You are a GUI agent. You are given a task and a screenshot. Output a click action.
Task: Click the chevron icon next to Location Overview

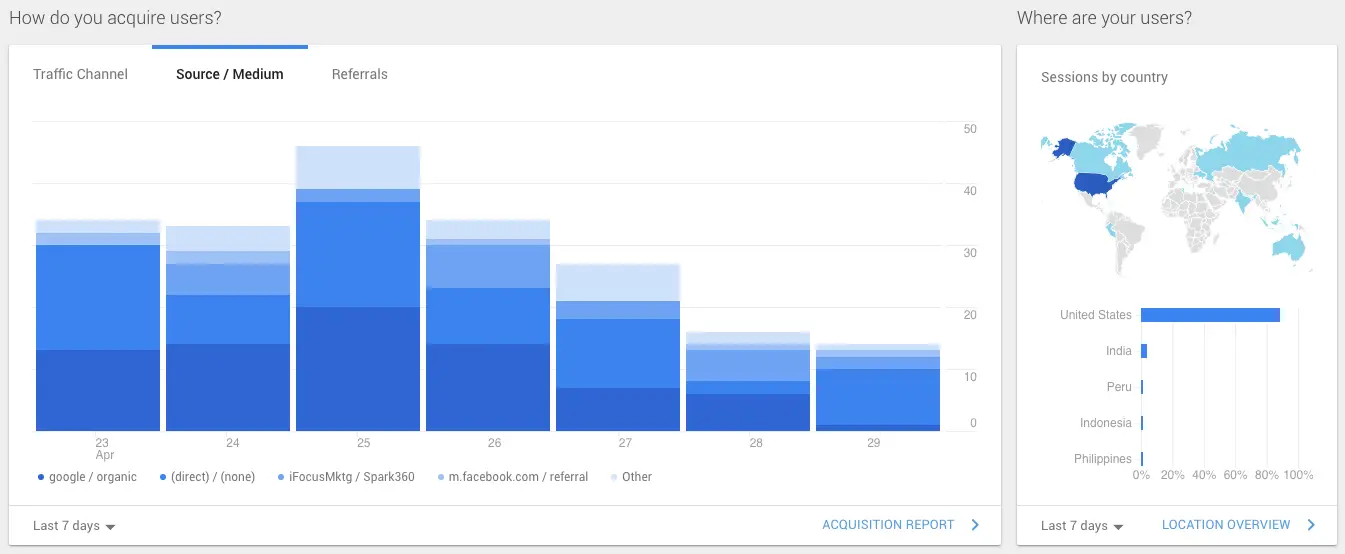1311,525
